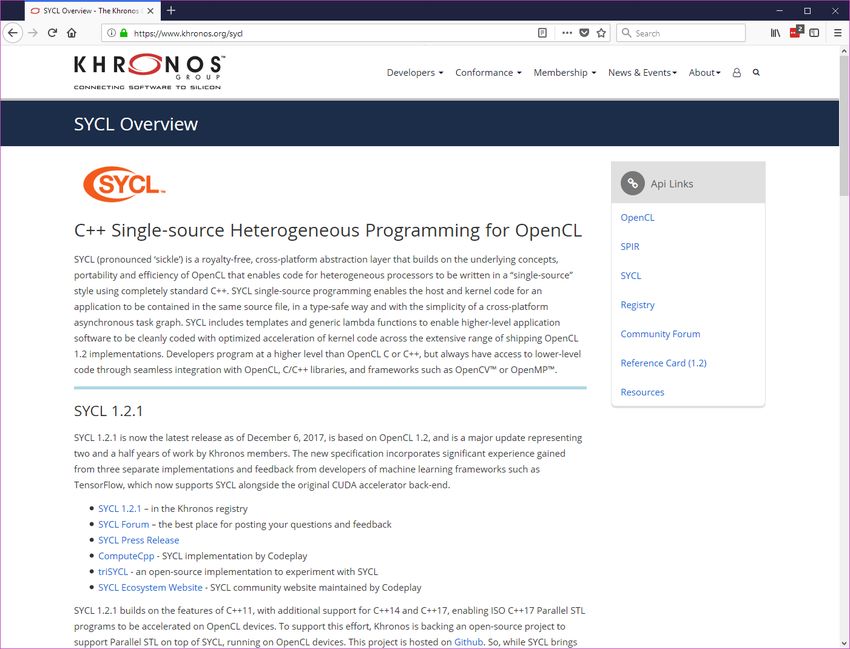
Task: Read the SYCL Press Release link
Action: coord(139,540)
